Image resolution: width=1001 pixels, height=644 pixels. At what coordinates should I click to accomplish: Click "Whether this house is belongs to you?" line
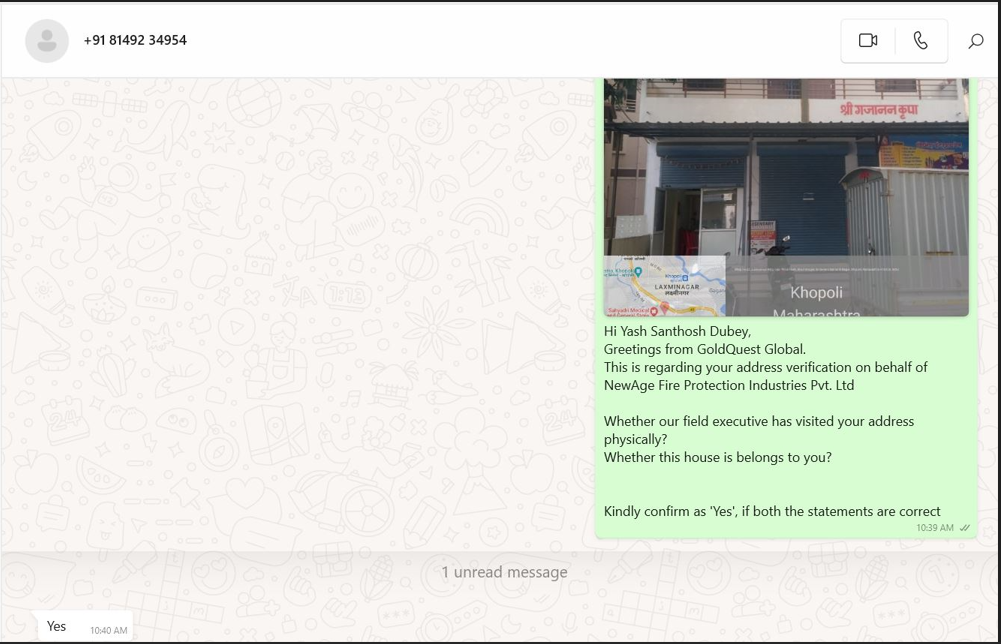tap(718, 458)
